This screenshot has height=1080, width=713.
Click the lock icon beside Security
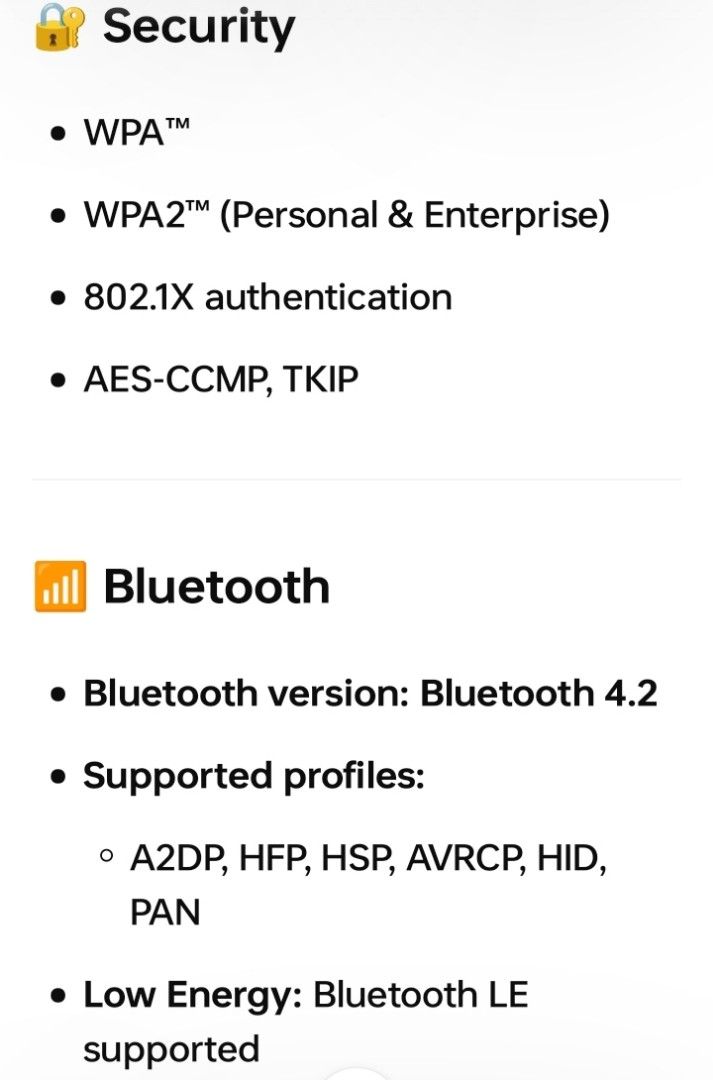(x=60, y=26)
